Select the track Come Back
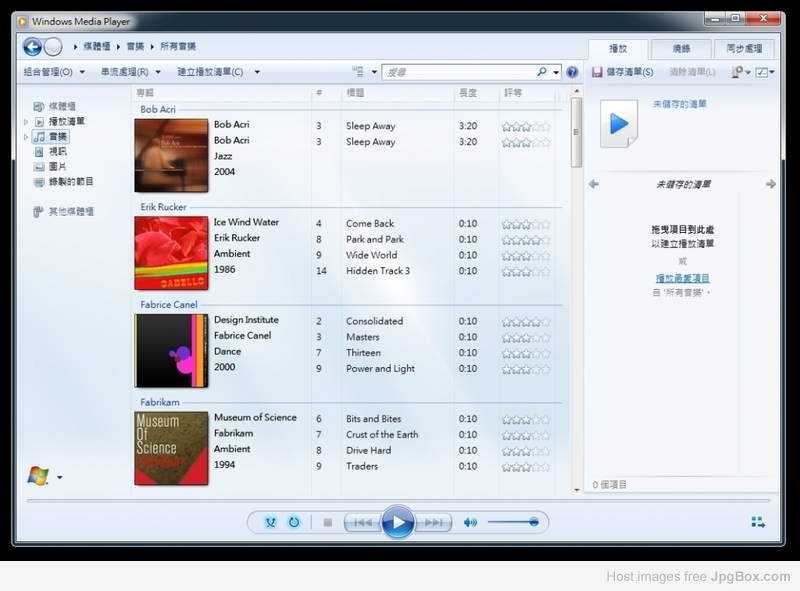This screenshot has width=800, height=591. [370, 224]
